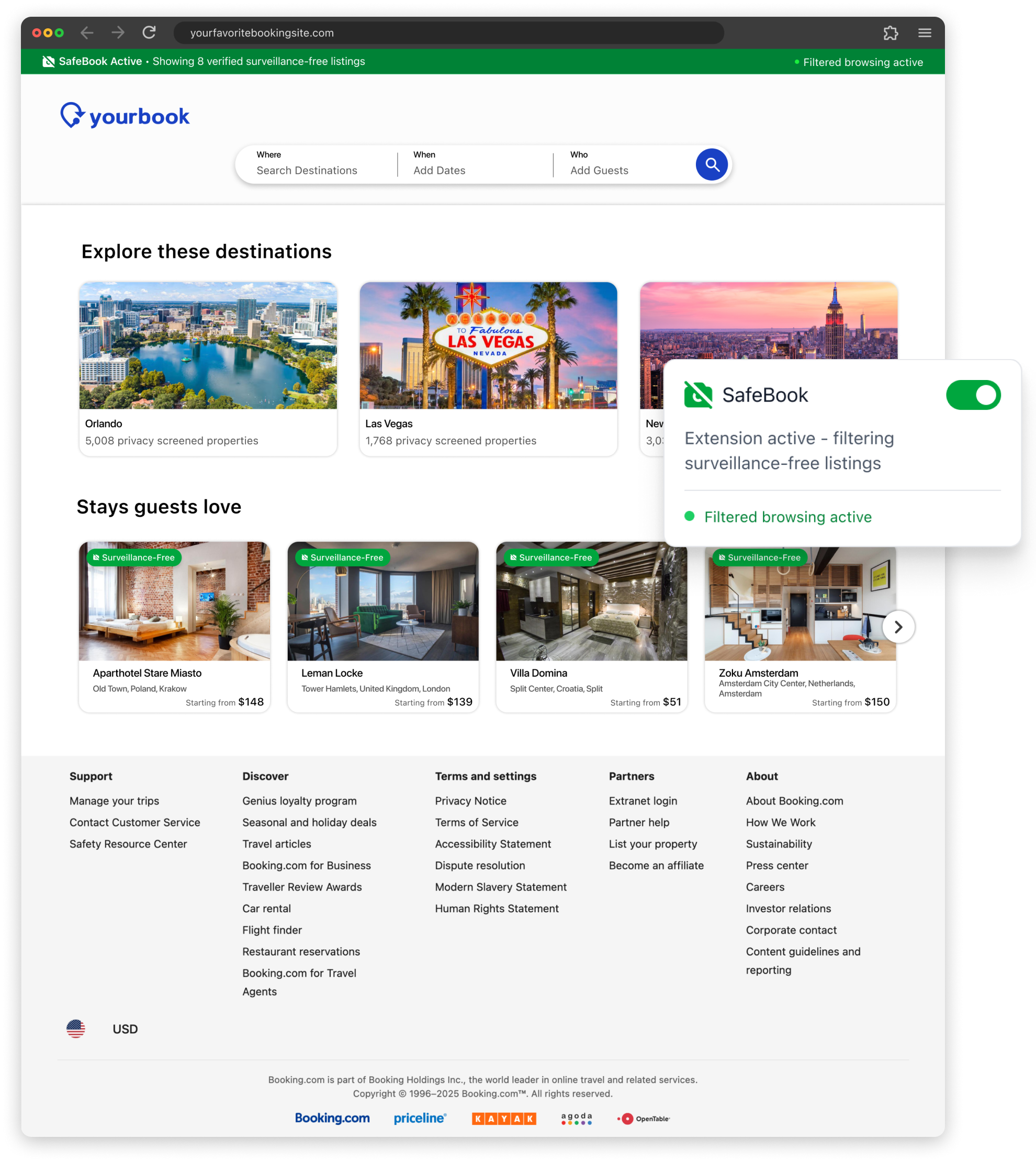Reload the page with refresh icon

[x=149, y=33]
